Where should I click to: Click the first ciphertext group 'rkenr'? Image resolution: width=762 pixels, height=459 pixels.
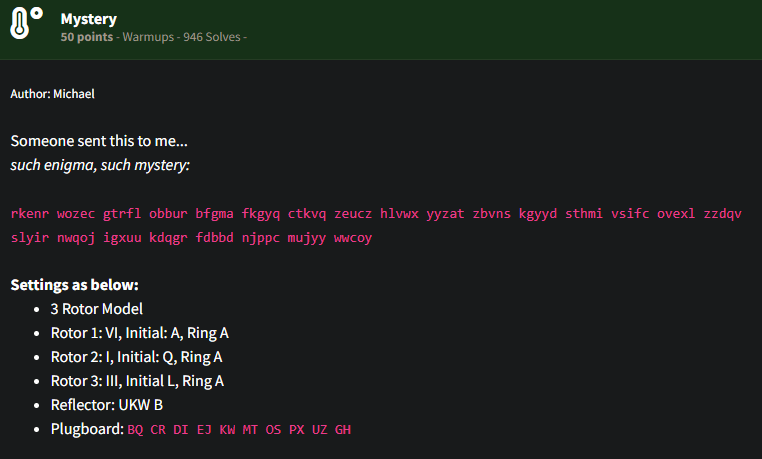(x=30, y=214)
